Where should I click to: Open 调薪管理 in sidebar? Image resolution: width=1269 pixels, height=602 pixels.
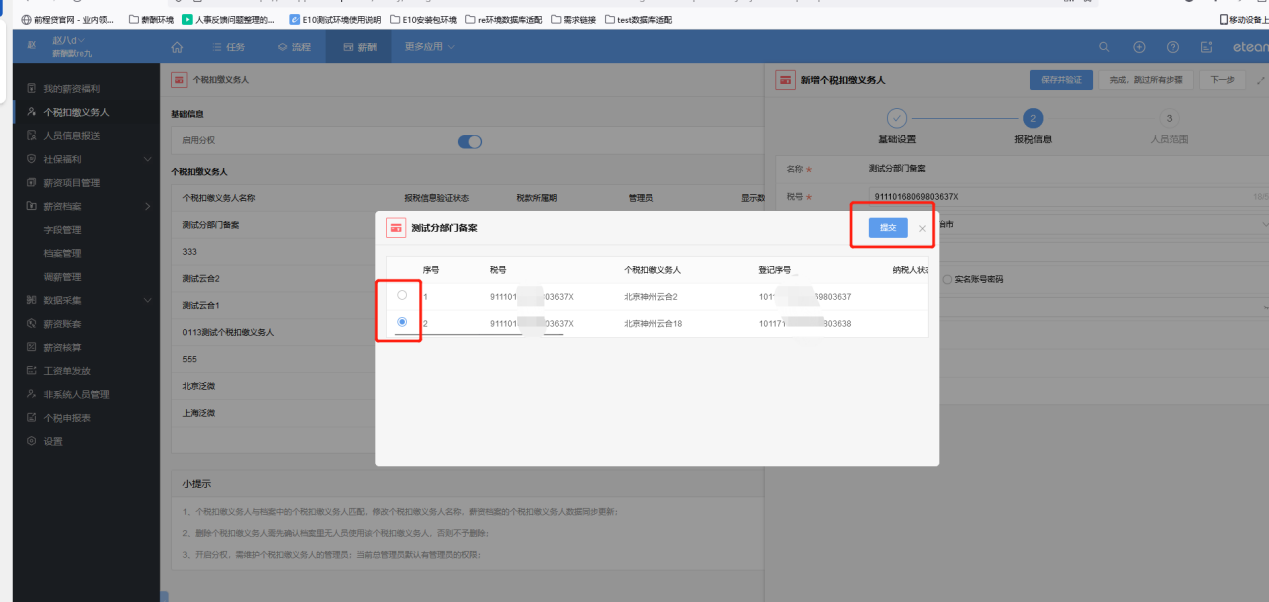pyautogui.click(x=62, y=277)
